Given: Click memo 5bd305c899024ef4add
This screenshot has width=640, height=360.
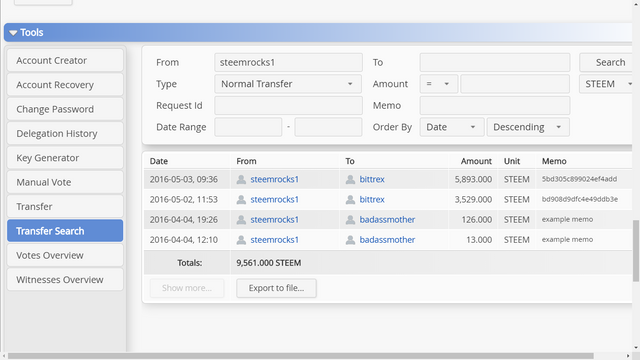Looking at the screenshot, I should pyautogui.click(x=579, y=179).
